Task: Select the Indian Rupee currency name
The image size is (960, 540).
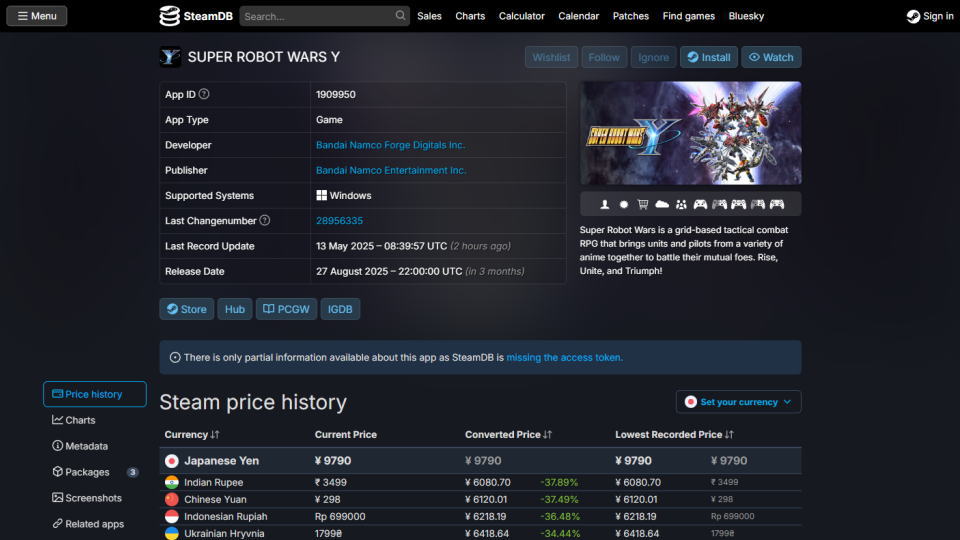Action: pyautogui.click(x=214, y=482)
